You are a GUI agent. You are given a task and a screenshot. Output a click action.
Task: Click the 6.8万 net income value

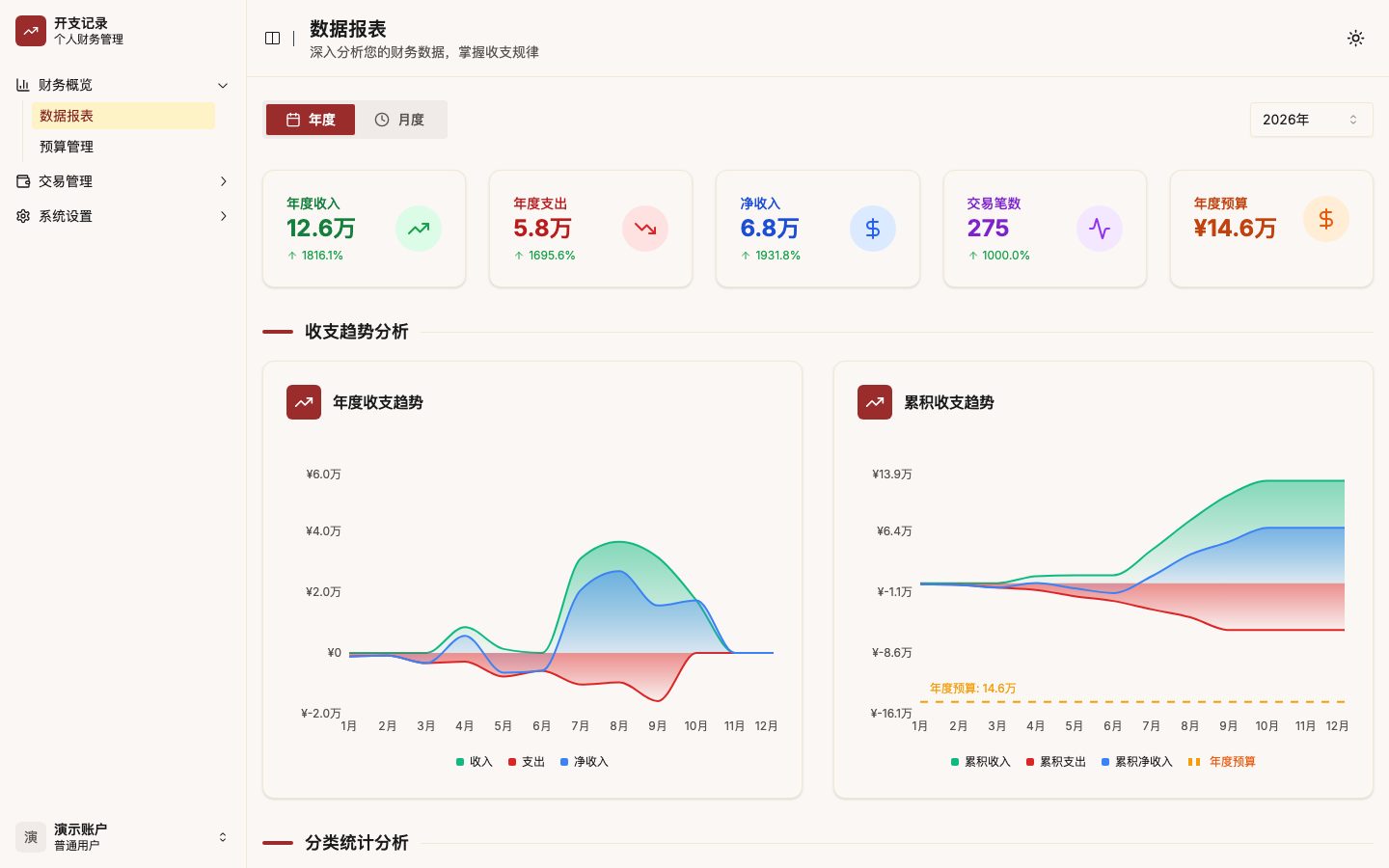[x=770, y=229]
